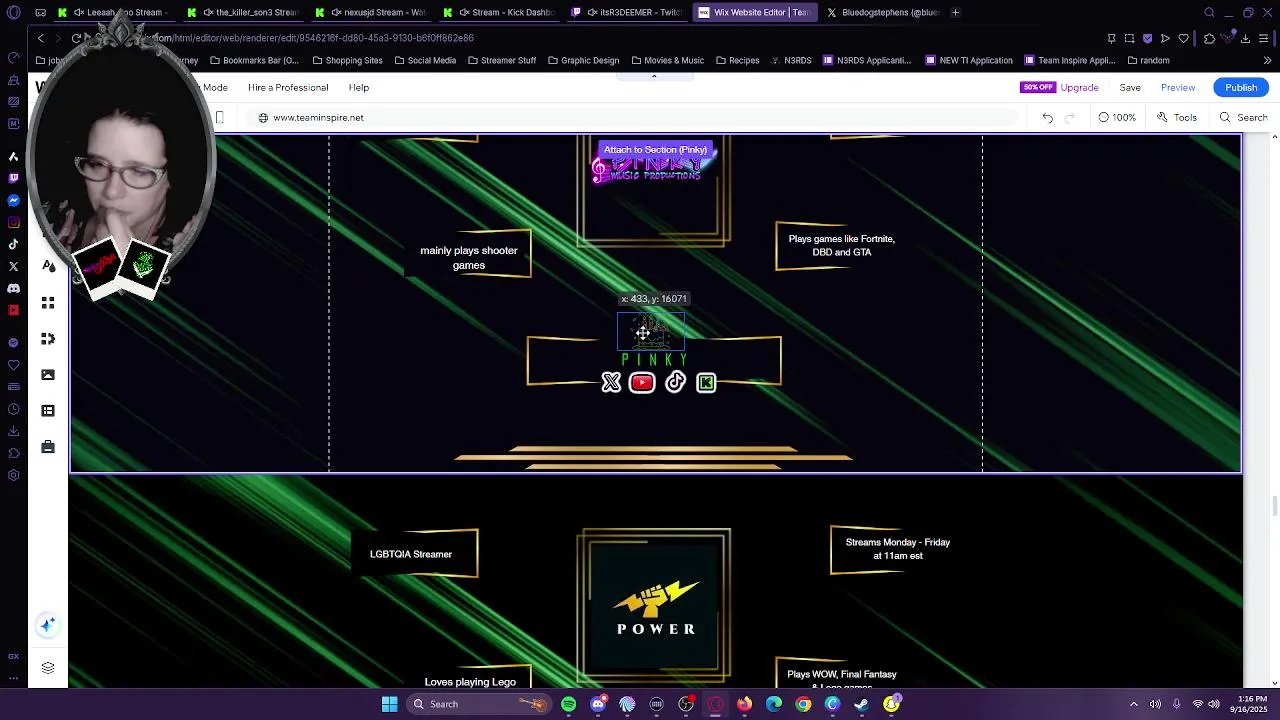This screenshot has width=1280, height=720.
Task: Switch to mobile view icon
Action: pos(220,118)
